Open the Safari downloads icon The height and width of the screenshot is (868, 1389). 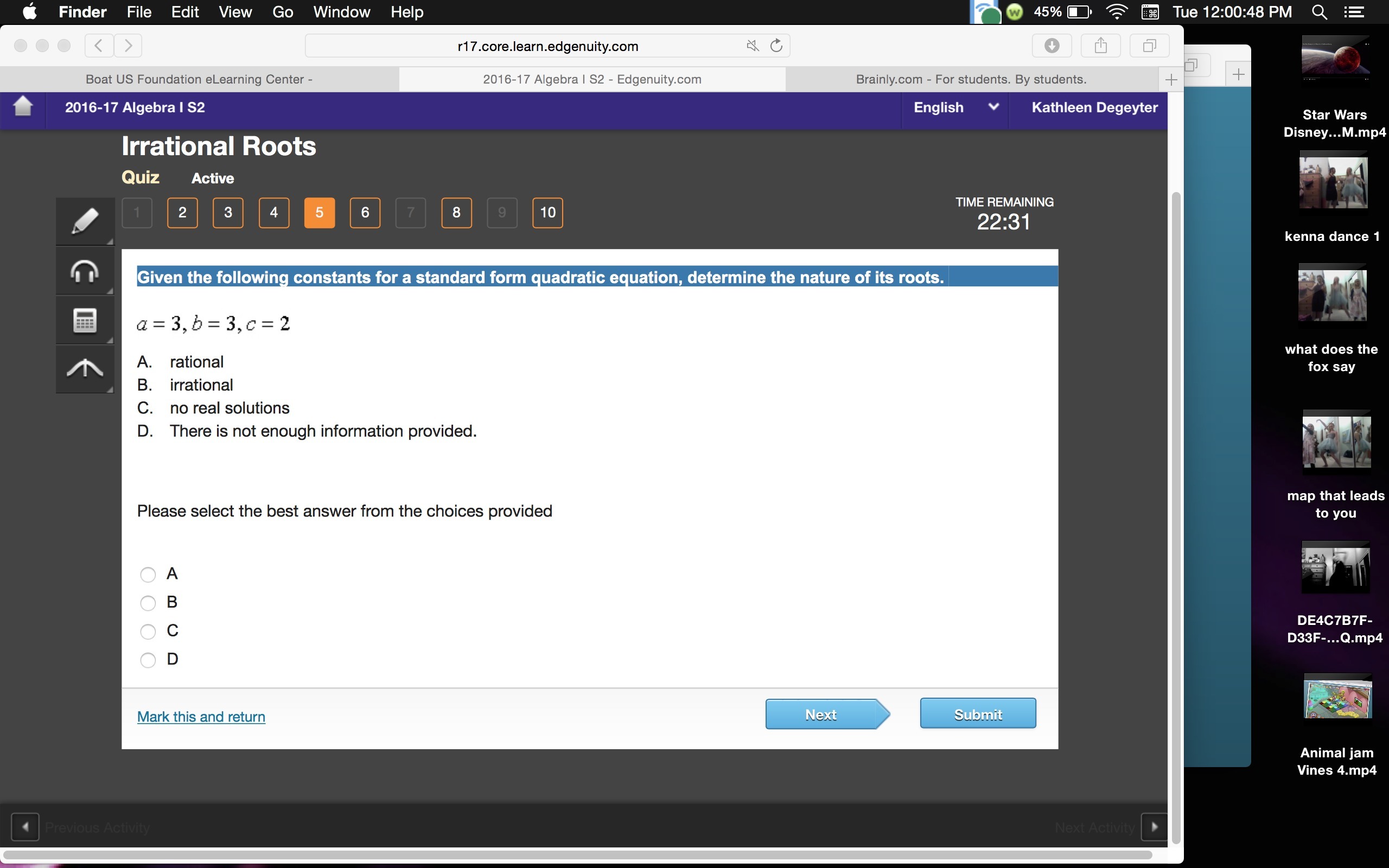tap(1052, 46)
